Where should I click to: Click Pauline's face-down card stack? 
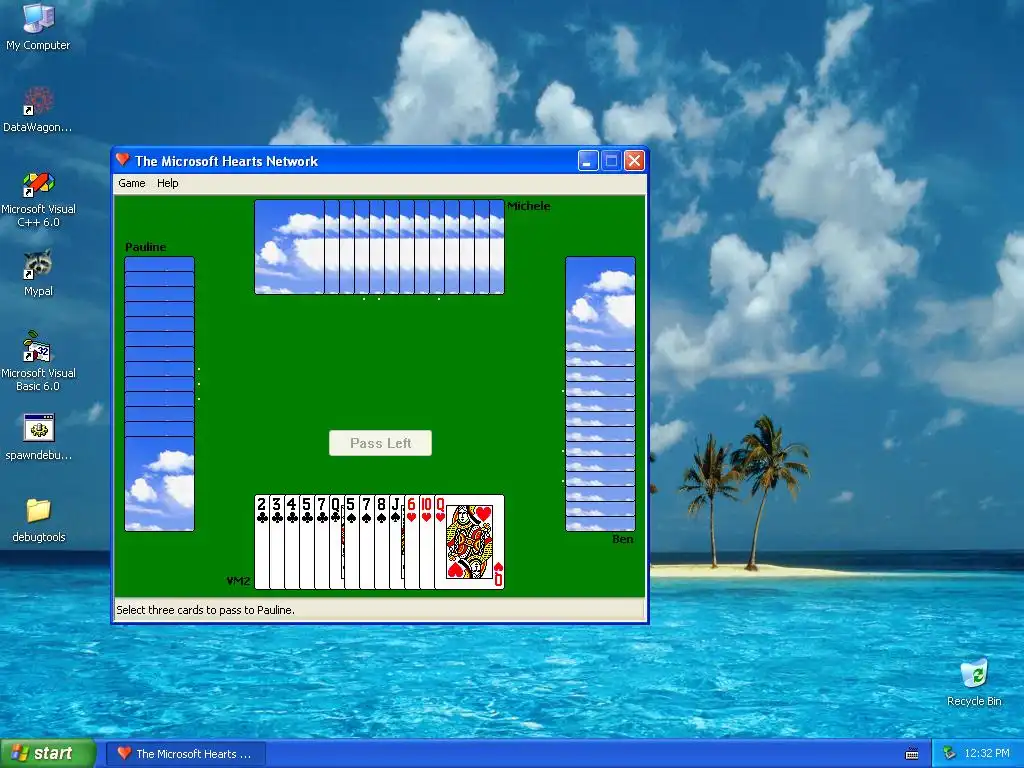click(159, 394)
